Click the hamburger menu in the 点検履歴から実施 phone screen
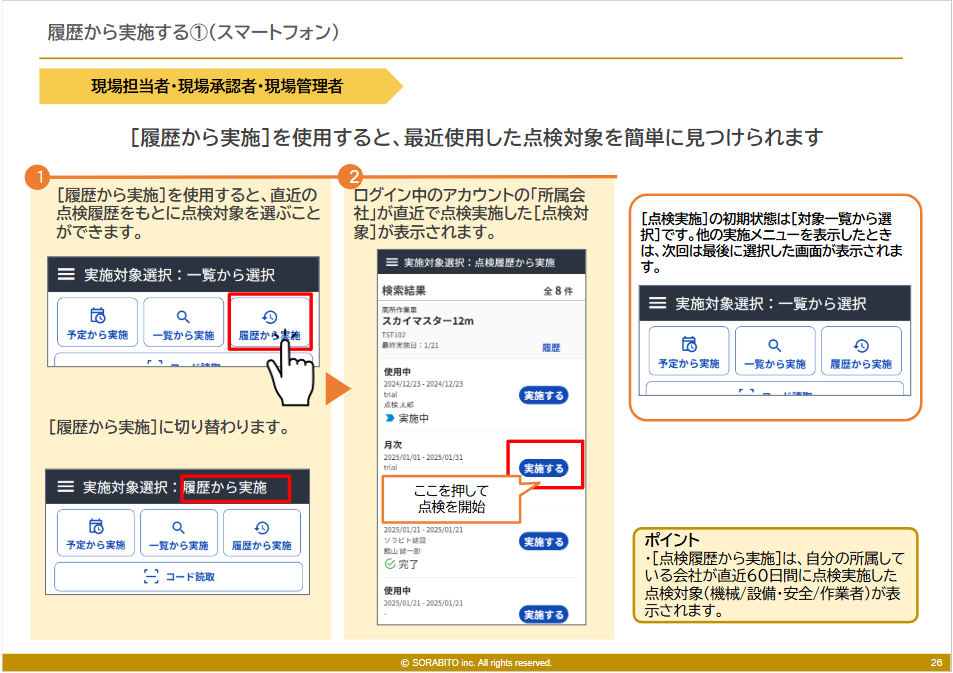The height and width of the screenshot is (673, 953). tap(390, 263)
